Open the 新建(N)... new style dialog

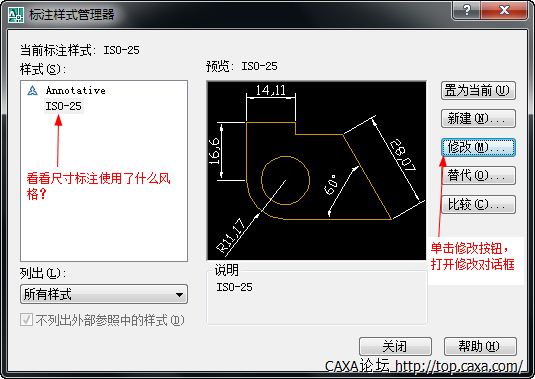pos(478,119)
